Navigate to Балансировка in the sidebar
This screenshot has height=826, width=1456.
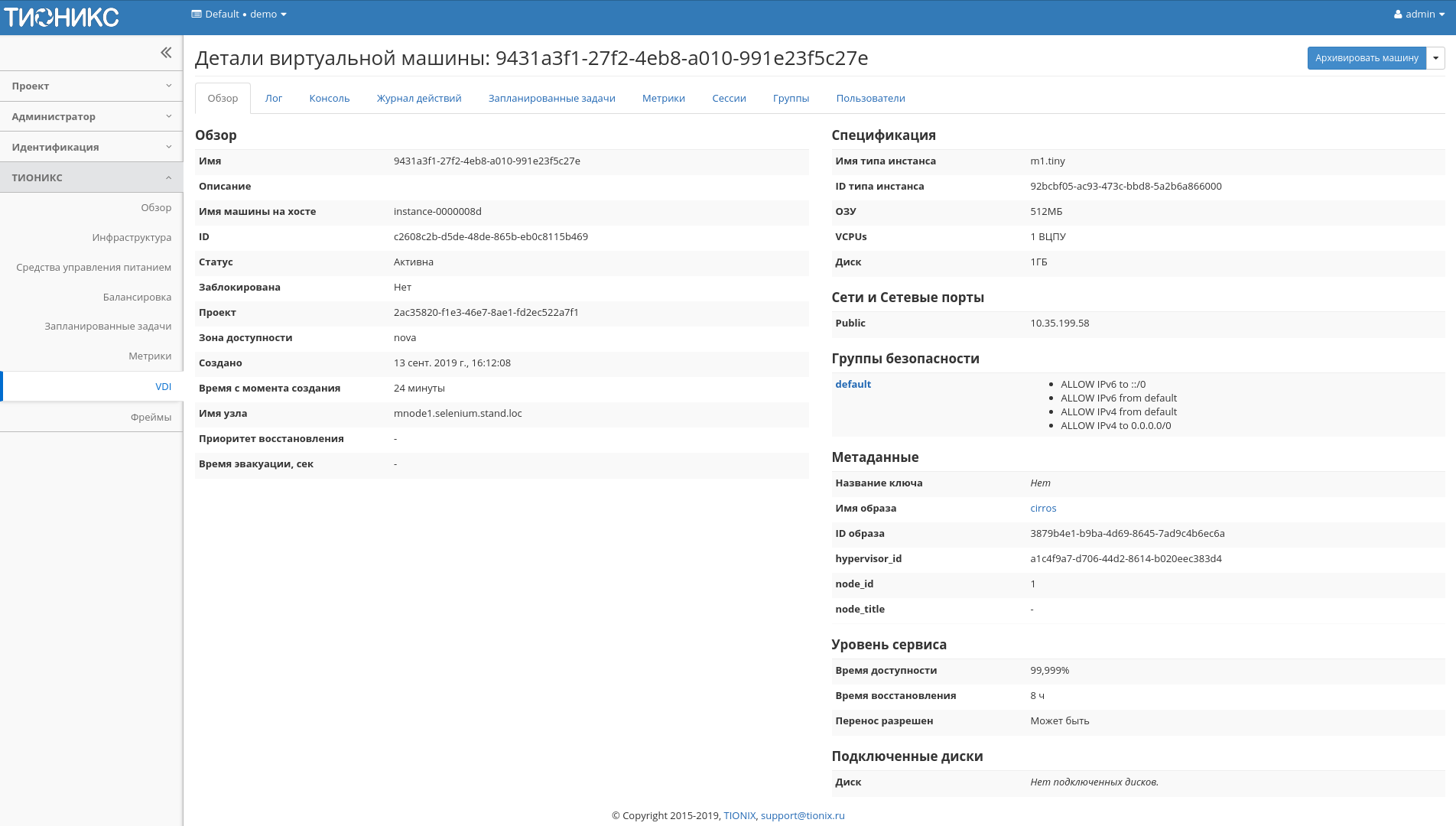(138, 297)
